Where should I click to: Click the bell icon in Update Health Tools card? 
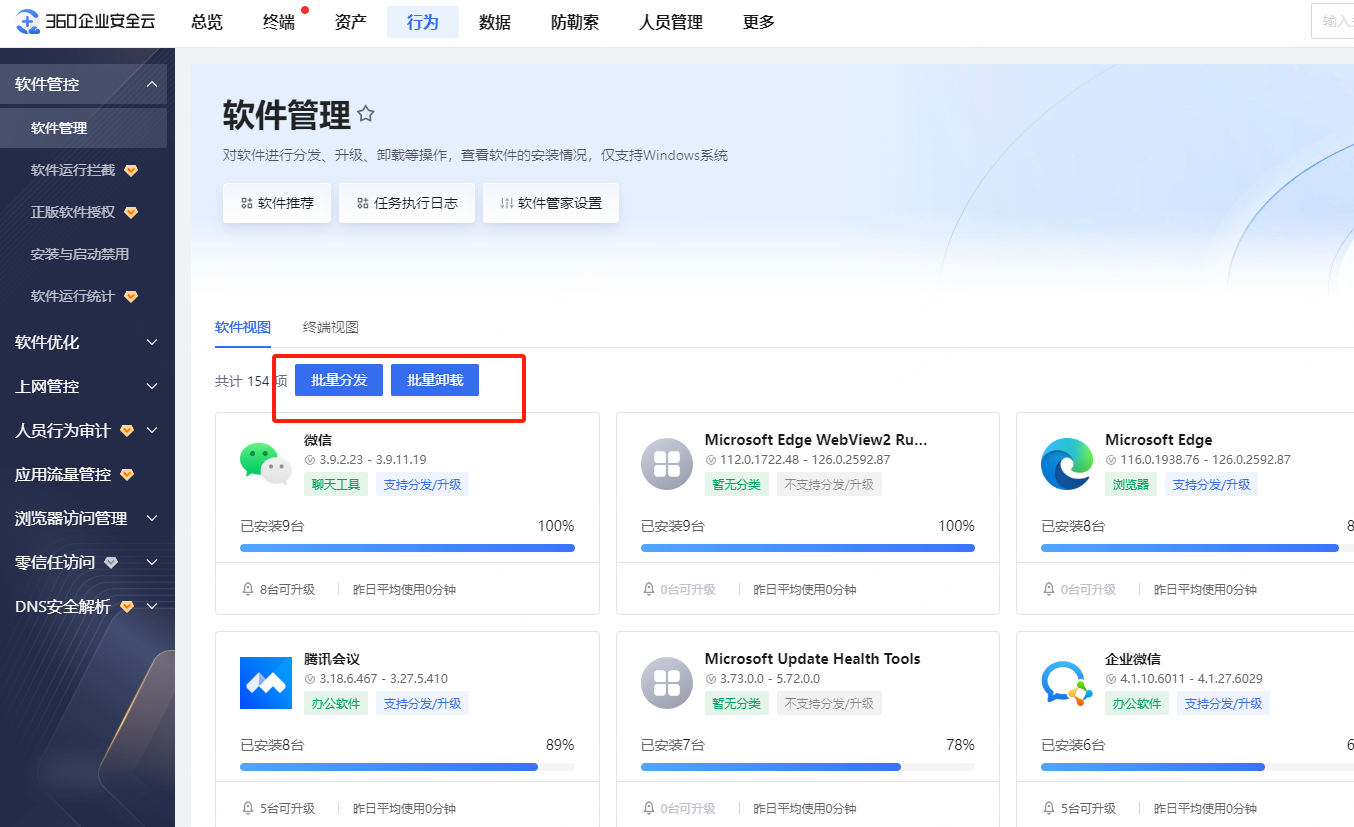(649, 808)
